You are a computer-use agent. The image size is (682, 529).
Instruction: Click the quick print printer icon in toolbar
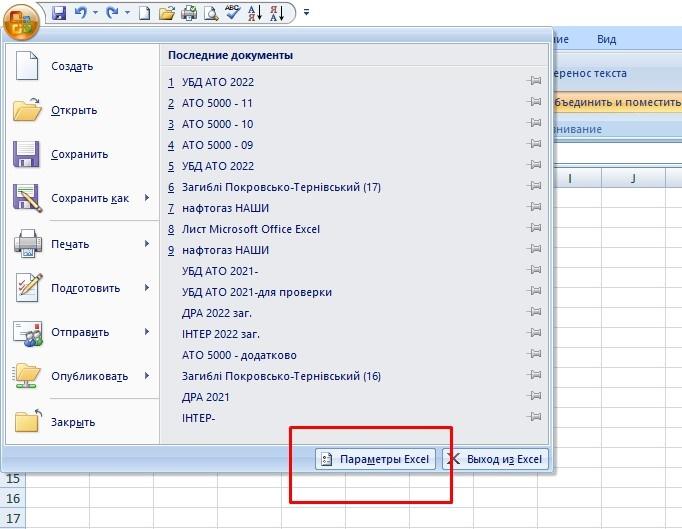pos(188,13)
